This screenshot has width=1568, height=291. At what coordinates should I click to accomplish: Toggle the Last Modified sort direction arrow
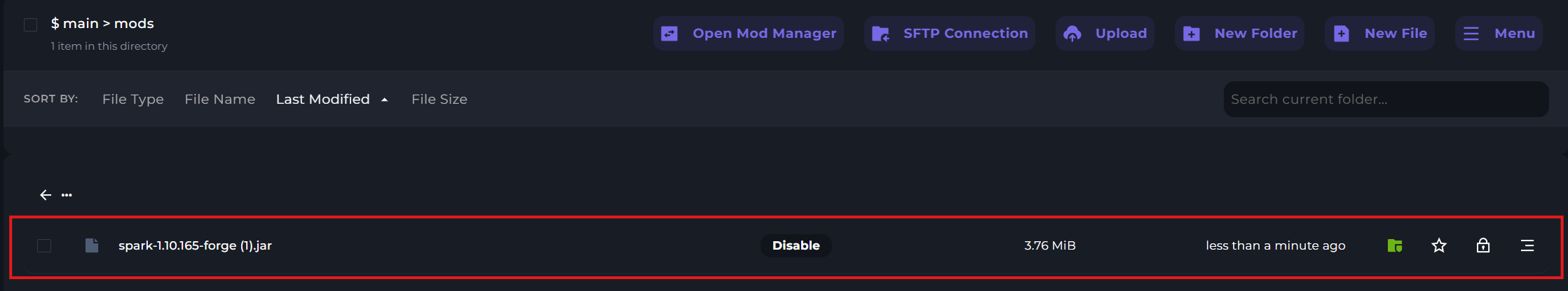click(385, 100)
